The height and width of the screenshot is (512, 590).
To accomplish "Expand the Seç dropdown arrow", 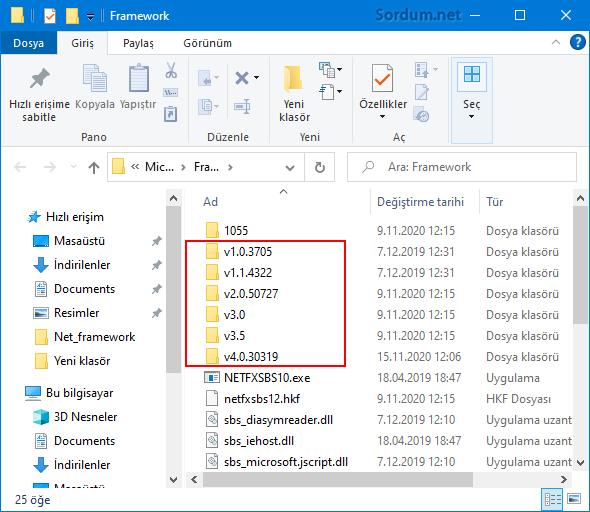I will [471, 117].
